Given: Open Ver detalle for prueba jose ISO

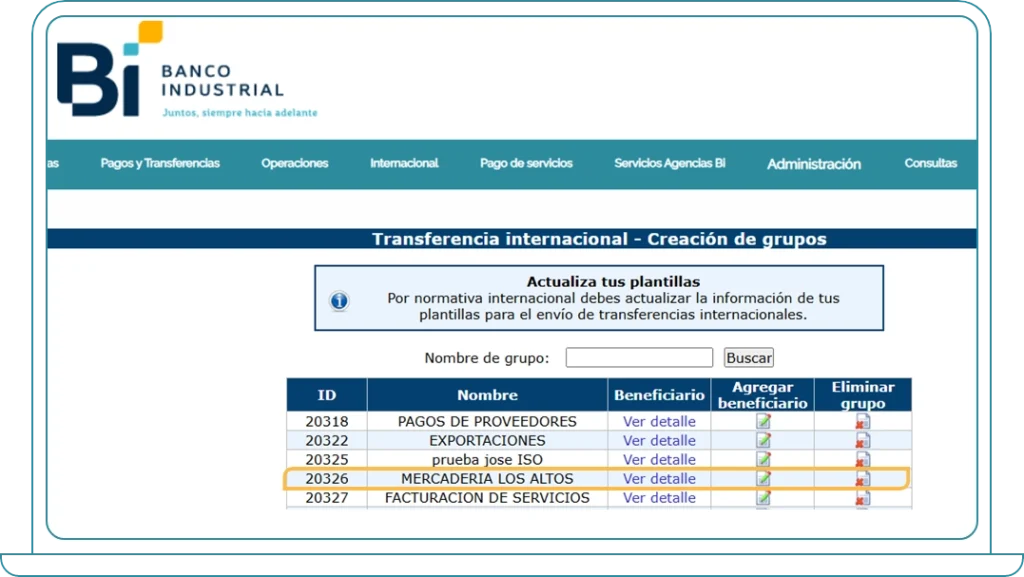Looking at the screenshot, I should (657, 459).
